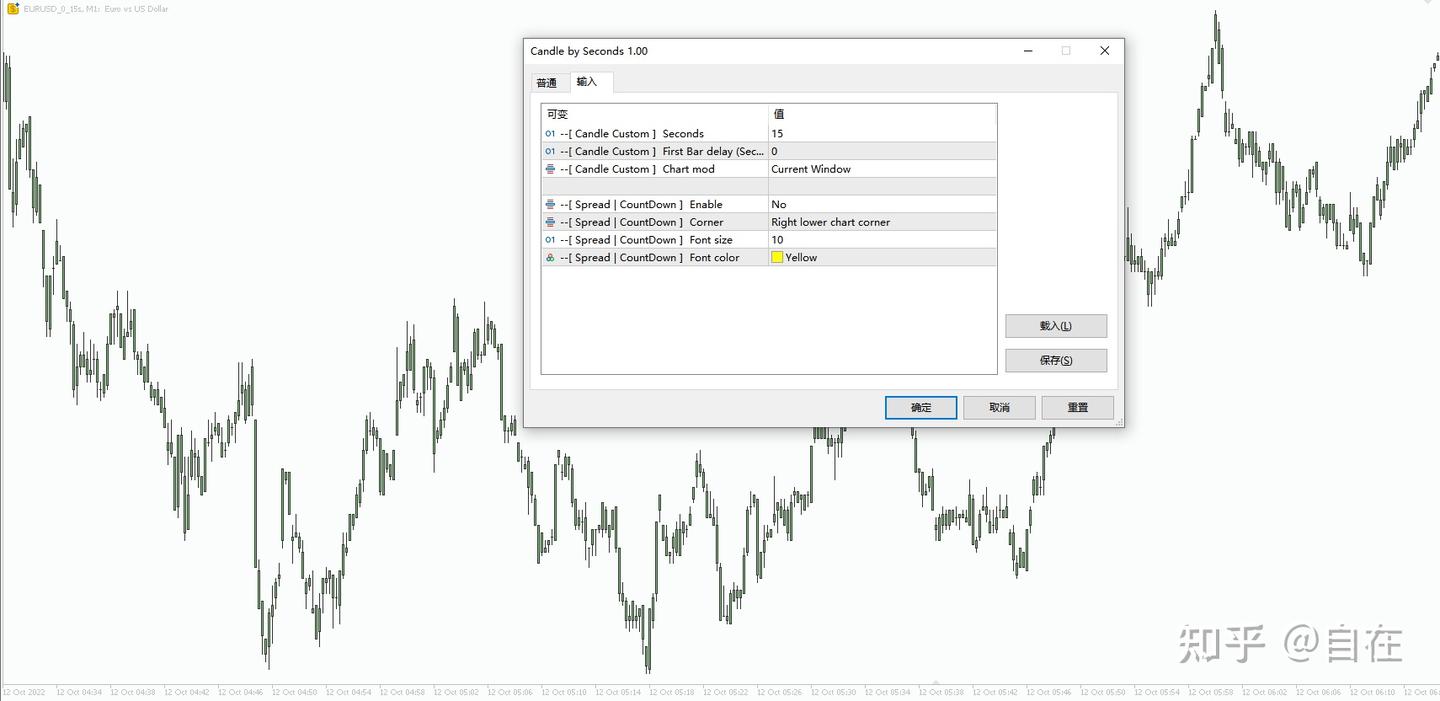Click the integer icon beside Seconds parameter
This screenshot has width=1440, height=701.
tap(550, 134)
